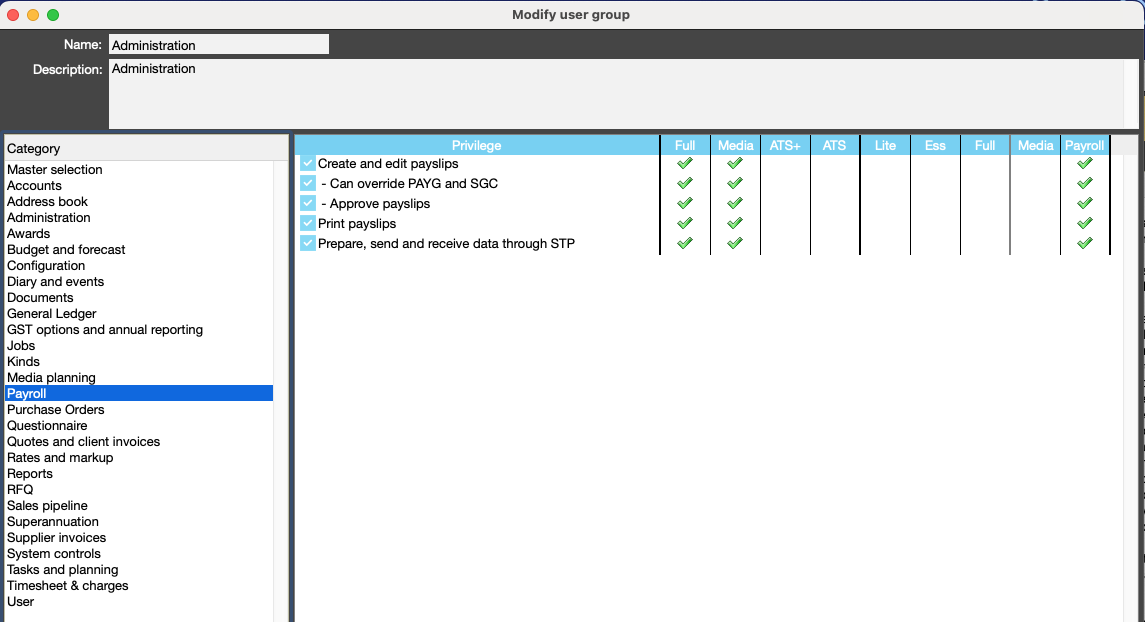Viewport: 1145px width, 622px height.
Task: Click the Lite column header
Action: click(x=885, y=145)
